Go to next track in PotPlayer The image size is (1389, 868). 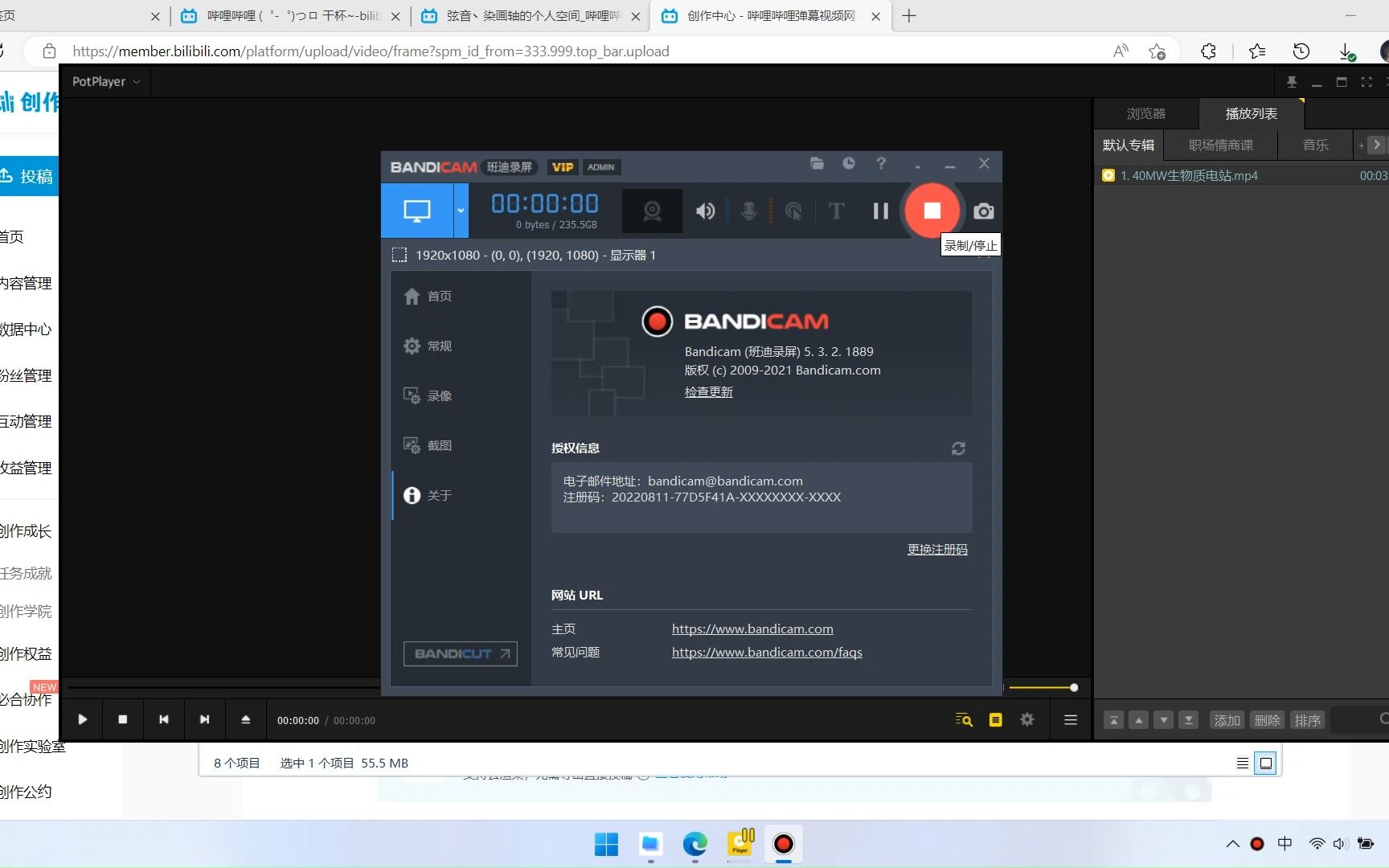(x=205, y=720)
